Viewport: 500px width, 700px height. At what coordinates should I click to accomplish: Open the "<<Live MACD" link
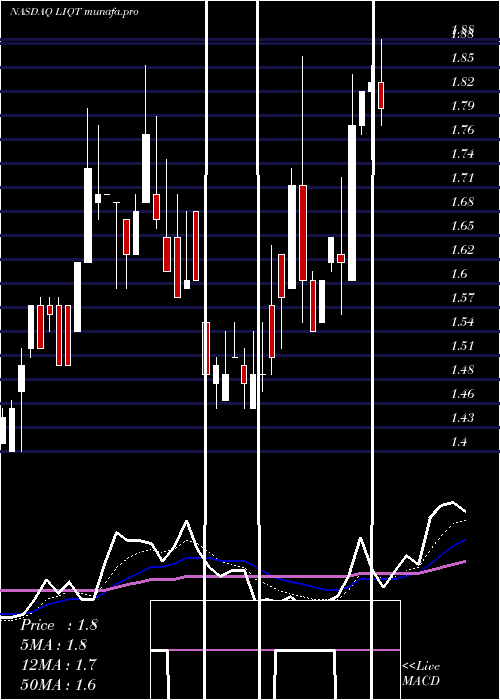[x=421, y=674]
